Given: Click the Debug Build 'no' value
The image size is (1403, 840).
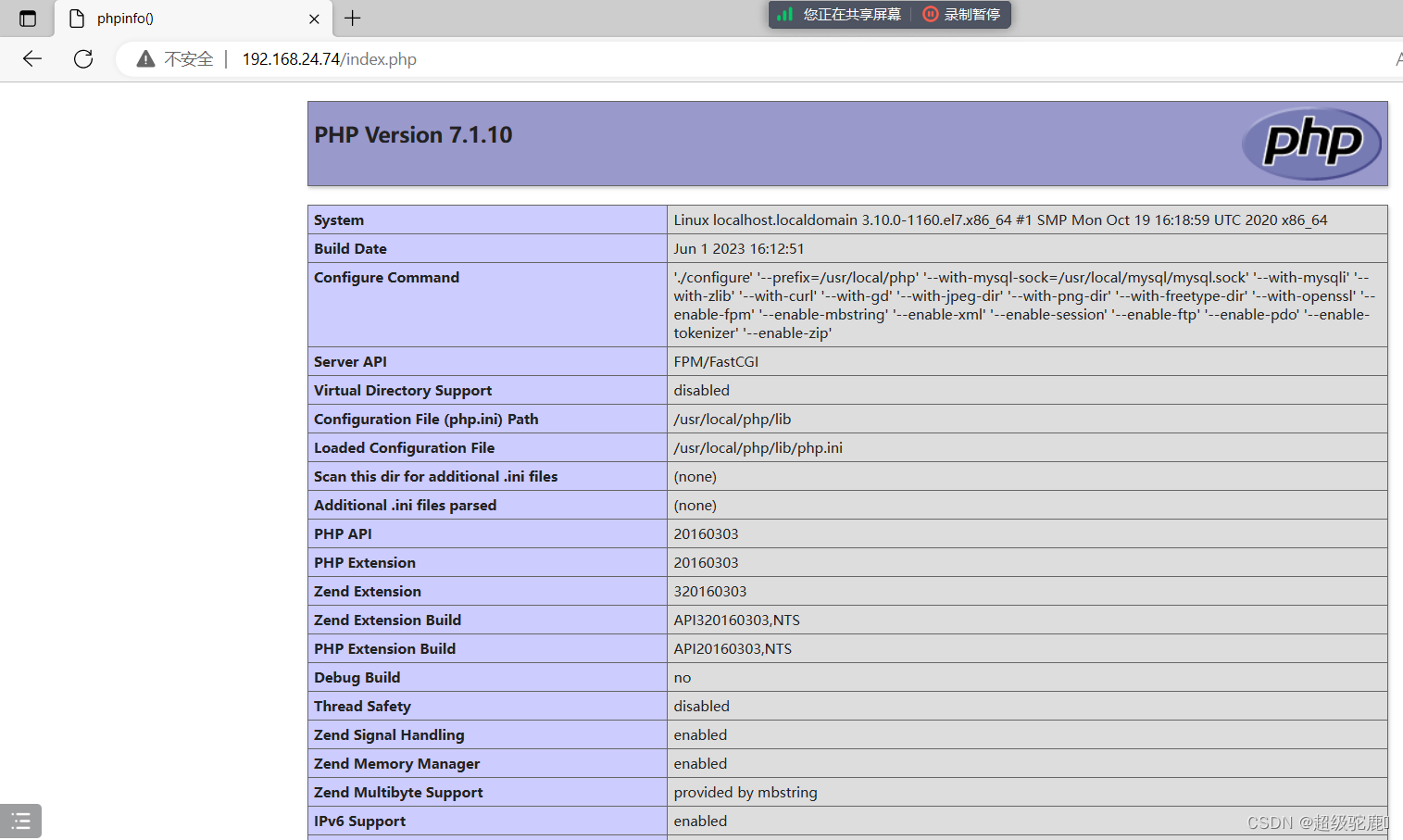Looking at the screenshot, I should [683, 678].
